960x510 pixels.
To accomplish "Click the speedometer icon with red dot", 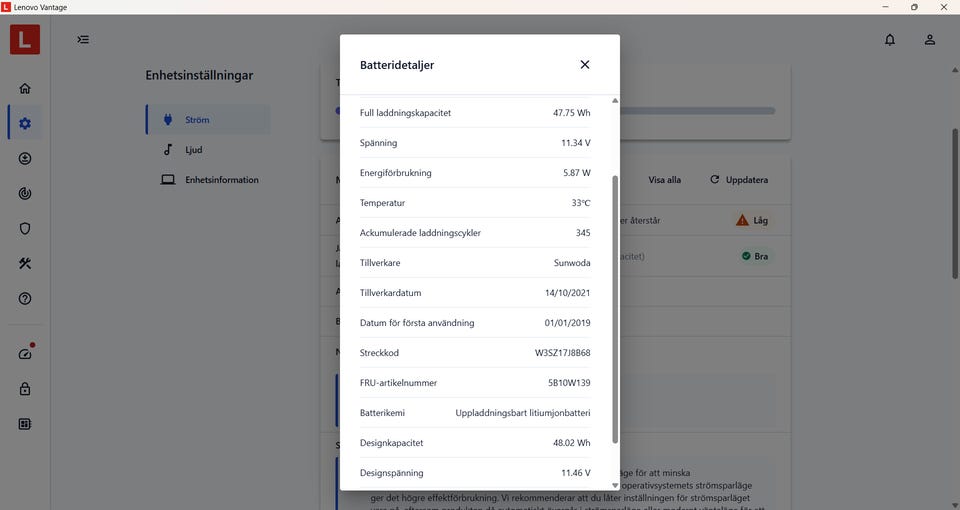I will tap(25, 353).
